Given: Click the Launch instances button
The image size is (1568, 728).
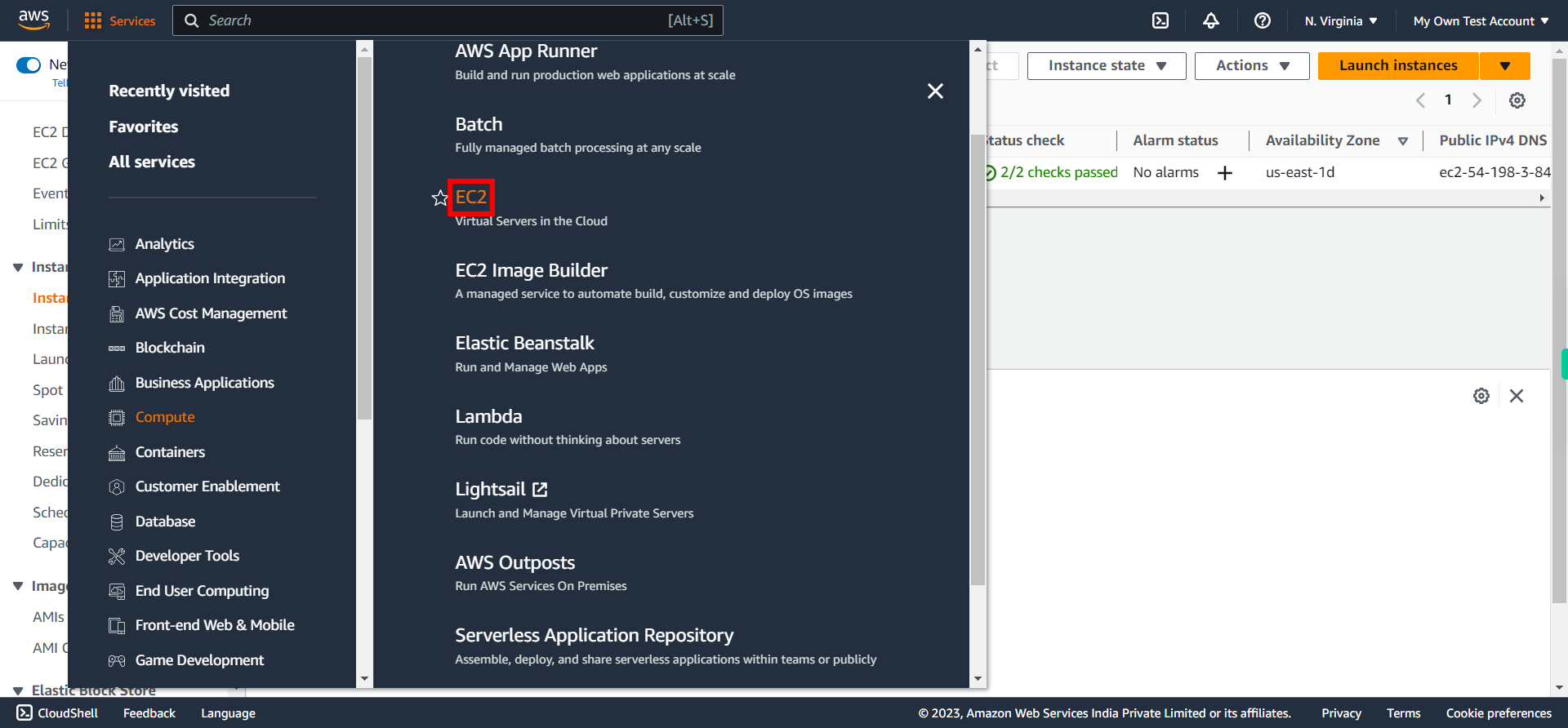Looking at the screenshot, I should [x=1398, y=65].
